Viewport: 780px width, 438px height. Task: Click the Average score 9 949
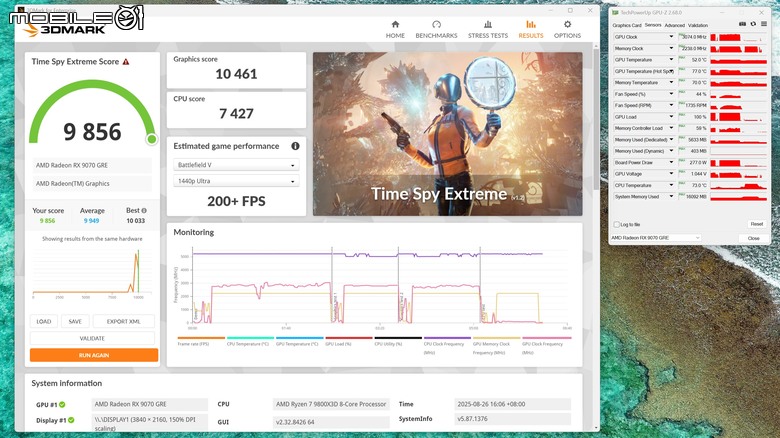(92, 221)
